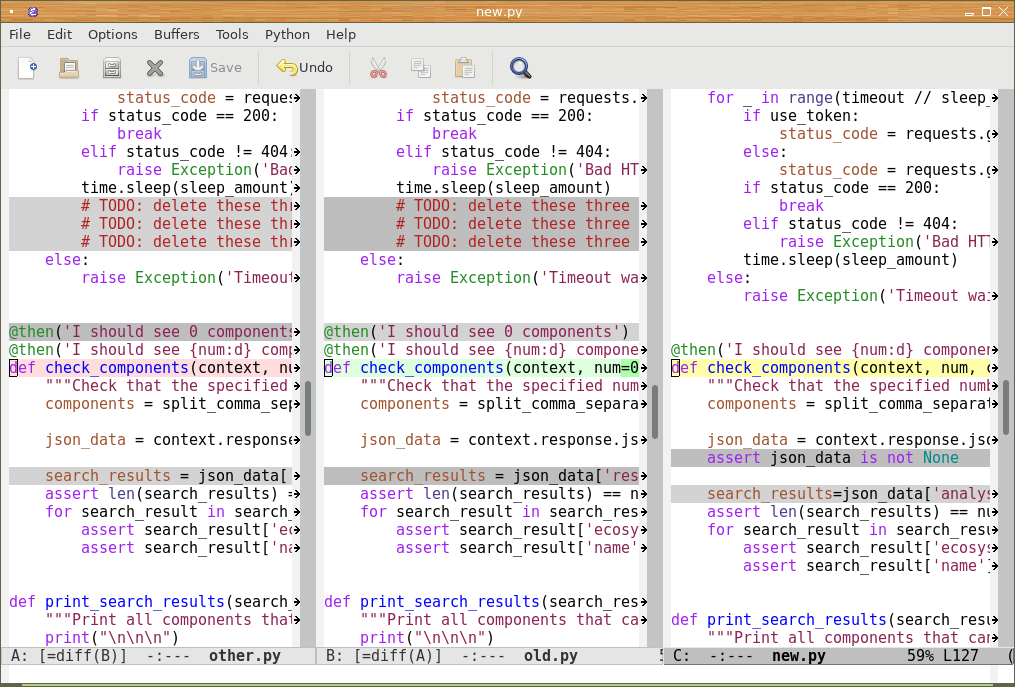This screenshot has width=1015, height=687.
Task: Open a file with the folder icon
Action: coord(69,68)
